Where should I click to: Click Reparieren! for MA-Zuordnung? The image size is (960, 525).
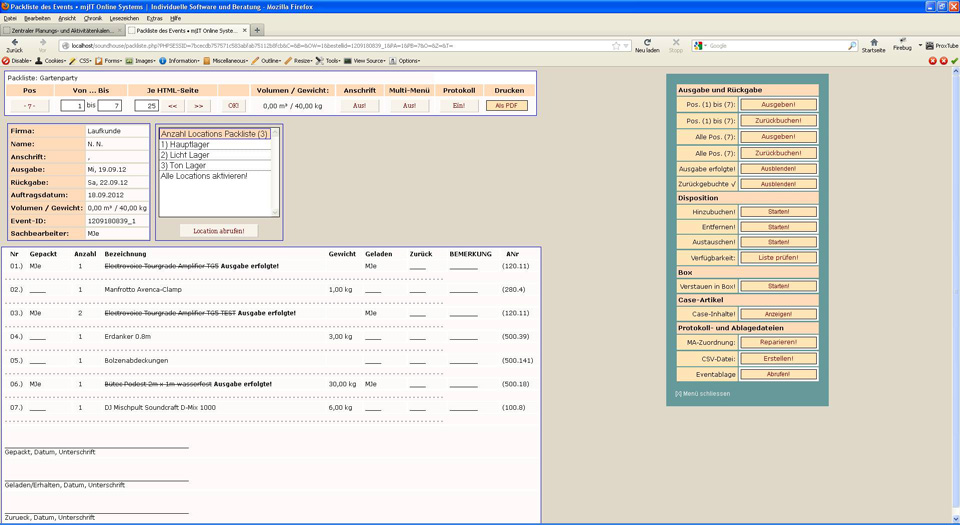[778, 343]
